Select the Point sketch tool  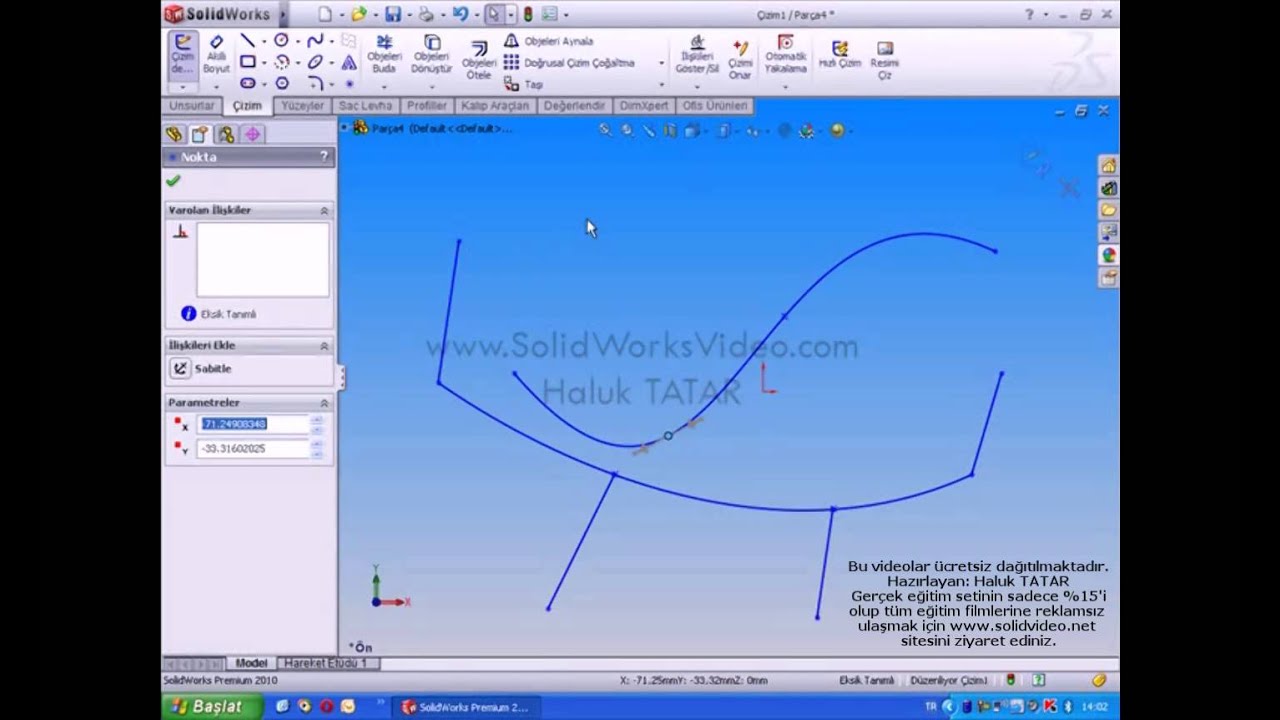point(348,83)
